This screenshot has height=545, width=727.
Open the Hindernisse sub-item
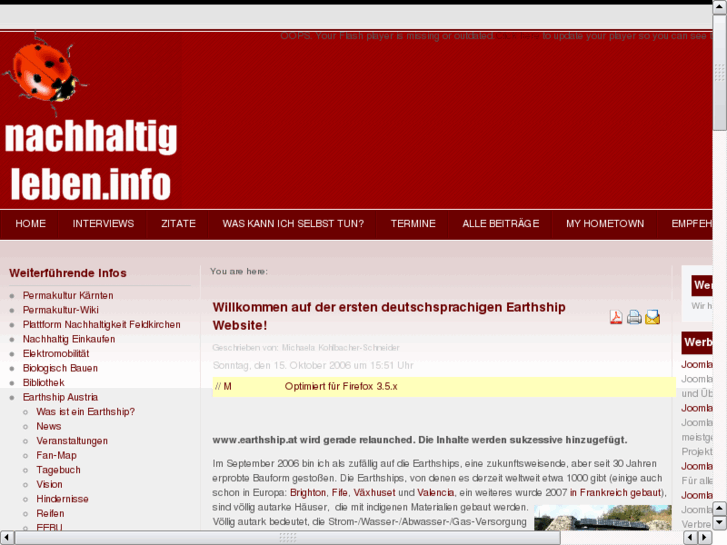[62, 499]
